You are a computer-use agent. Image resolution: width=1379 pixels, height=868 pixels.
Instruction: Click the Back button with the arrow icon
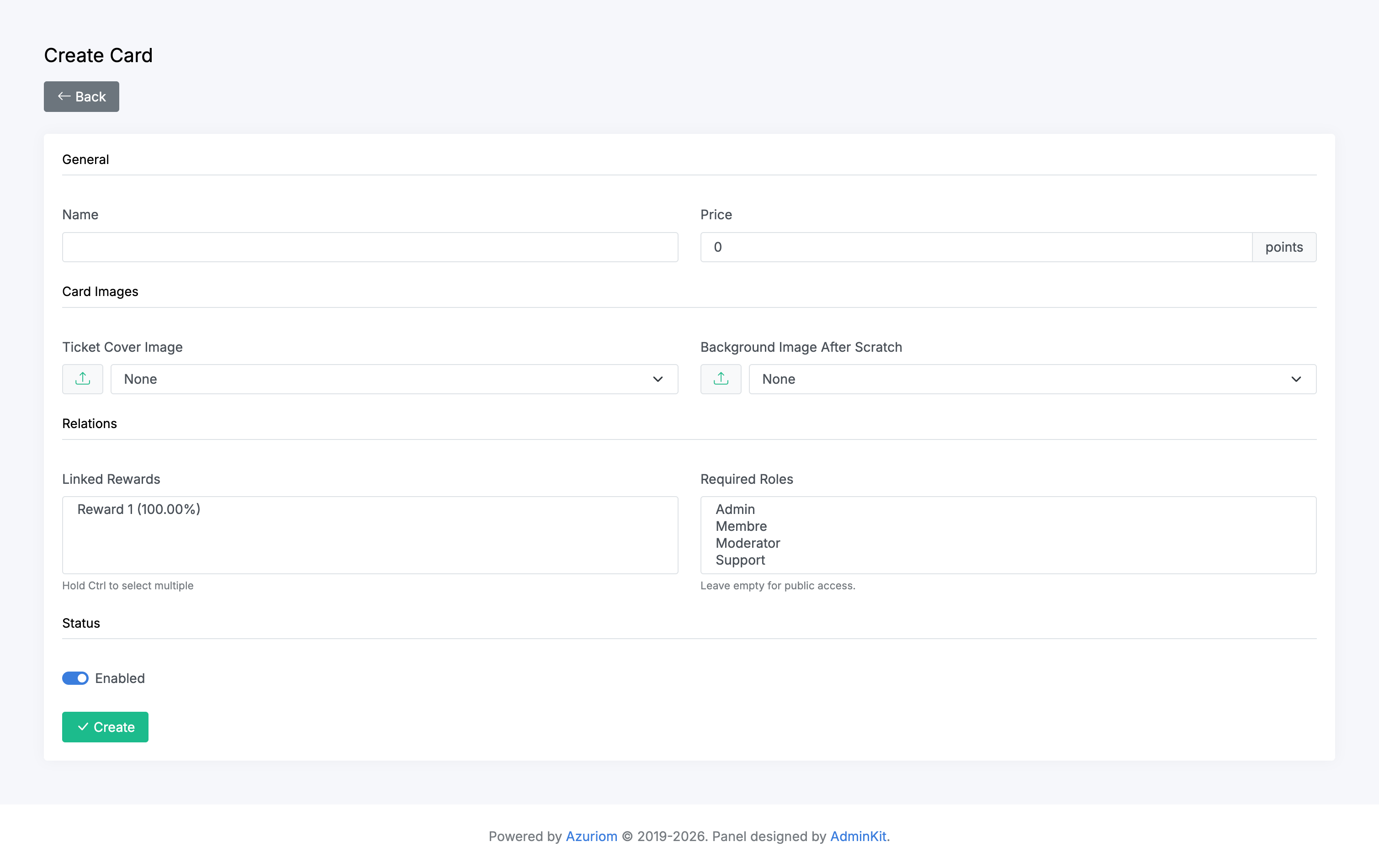81,97
